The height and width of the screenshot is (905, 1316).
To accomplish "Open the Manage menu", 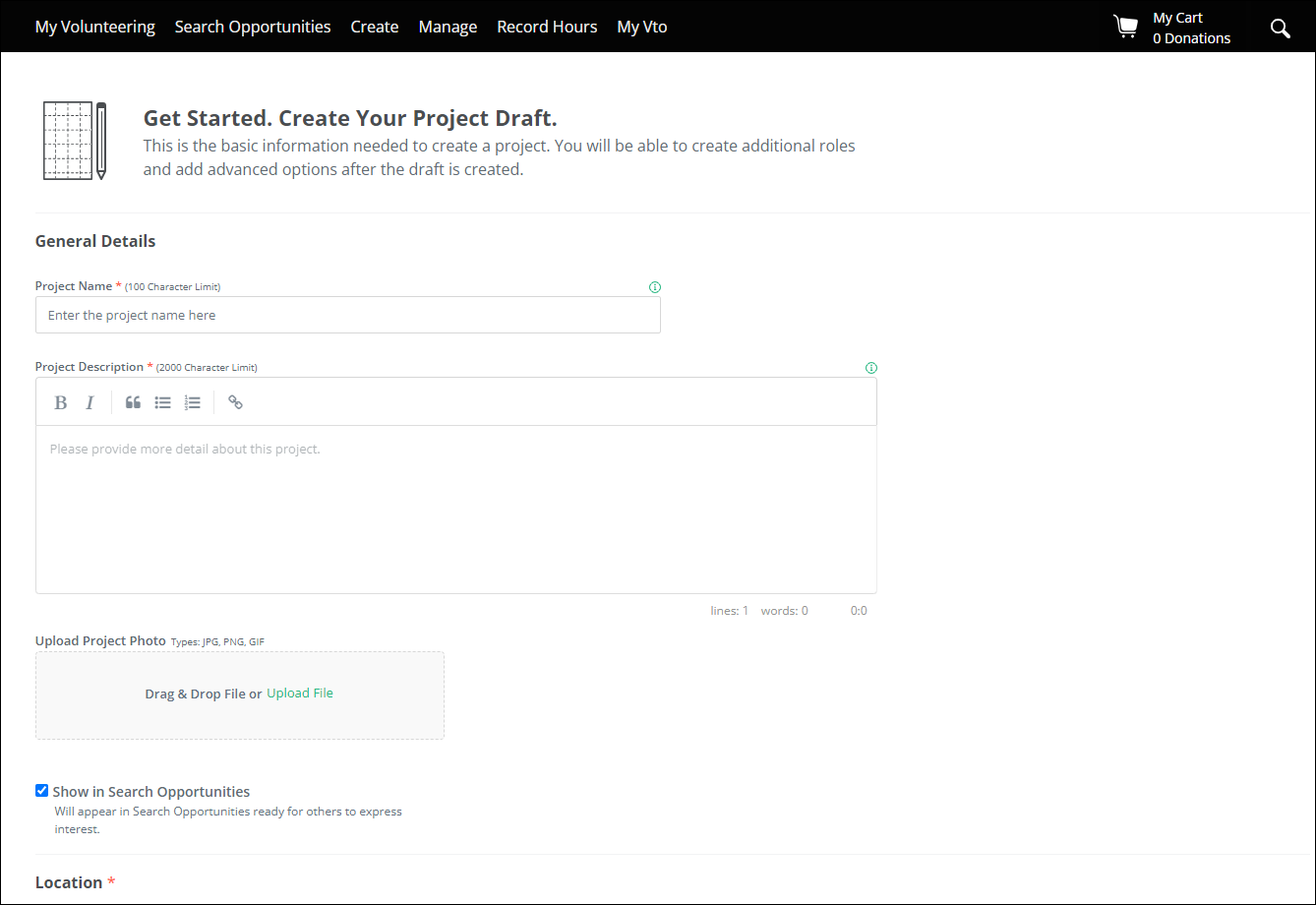I will [x=448, y=27].
